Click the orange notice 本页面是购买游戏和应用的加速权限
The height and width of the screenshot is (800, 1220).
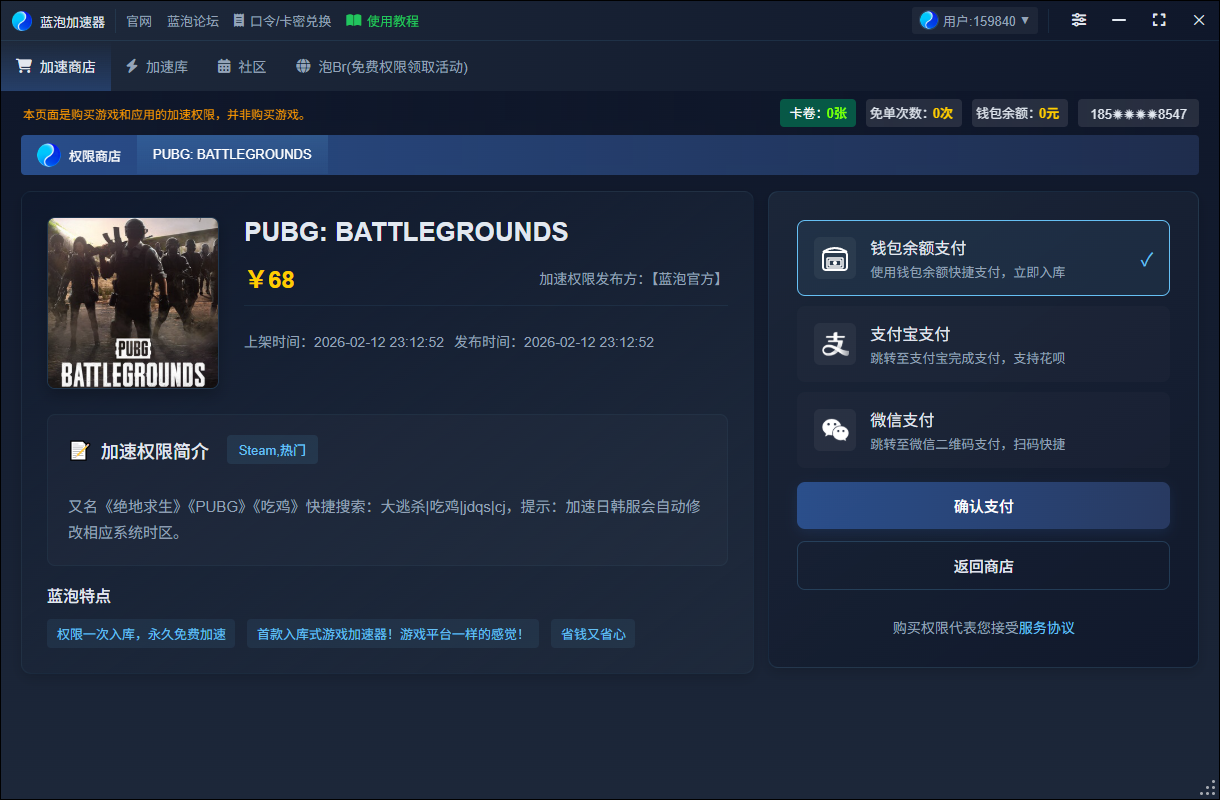164,114
